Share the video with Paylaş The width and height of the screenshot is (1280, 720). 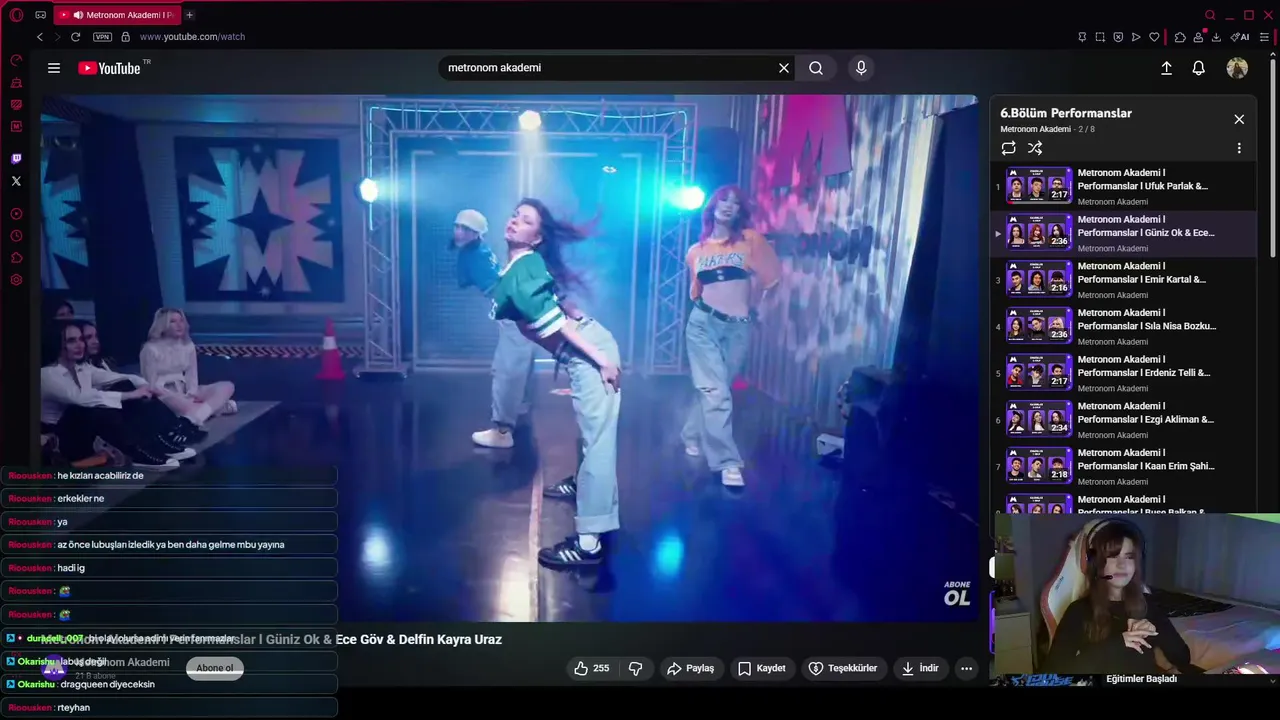coord(690,668)
